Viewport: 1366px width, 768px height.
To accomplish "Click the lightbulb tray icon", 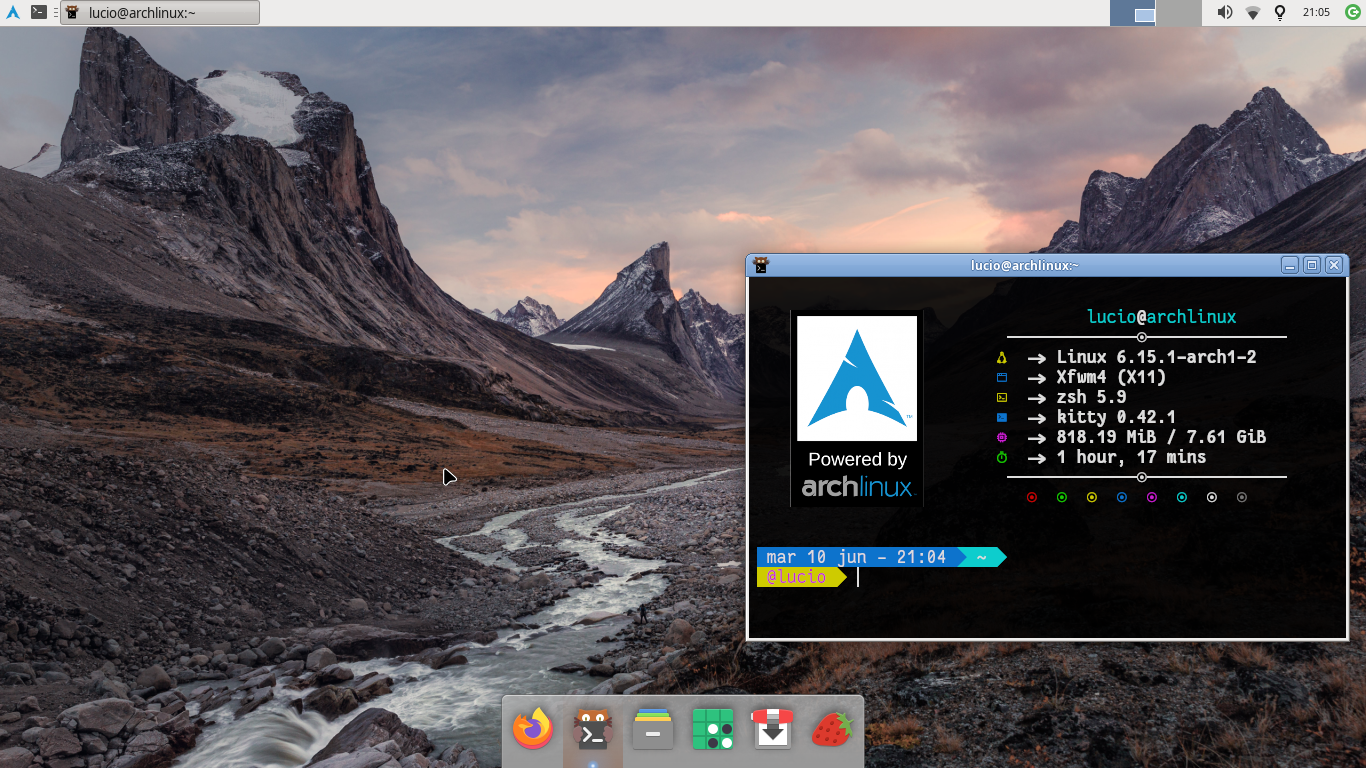I will point(1279,13).
